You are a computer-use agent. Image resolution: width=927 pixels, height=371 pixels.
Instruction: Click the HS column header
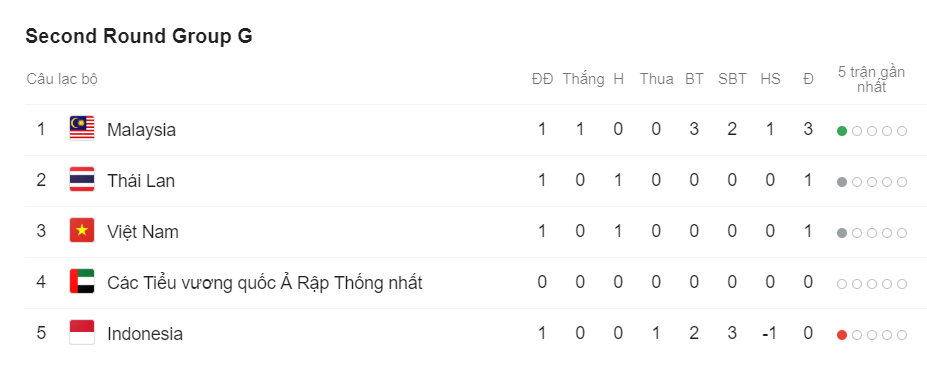[x=770, y=79]
